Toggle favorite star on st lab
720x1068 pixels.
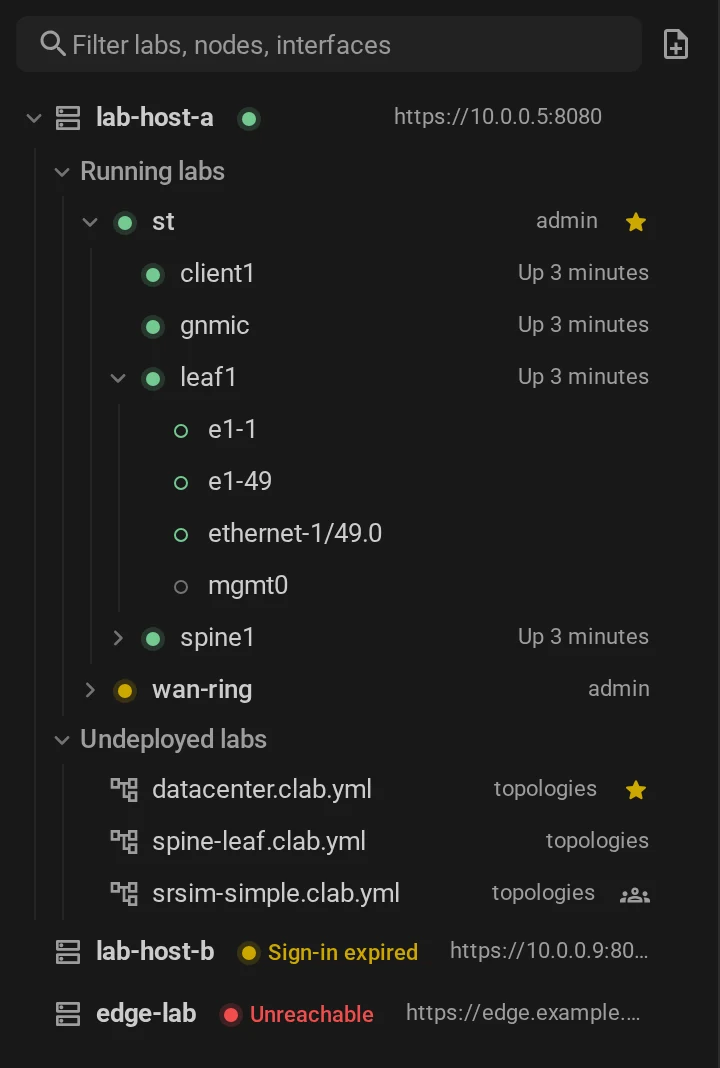[x=636, y=222]
